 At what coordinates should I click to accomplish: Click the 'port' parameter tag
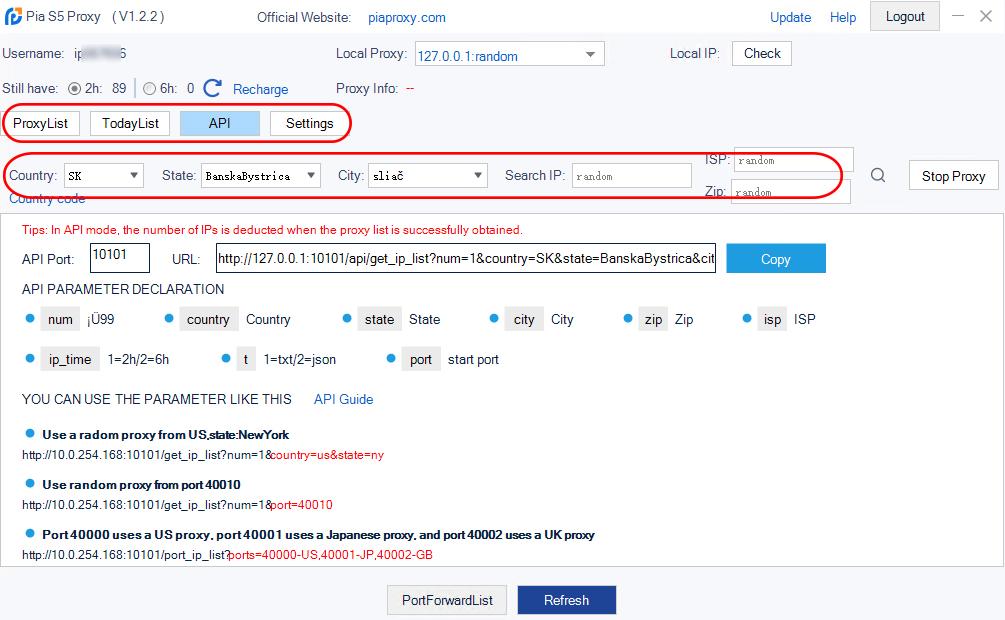(421, 360)
